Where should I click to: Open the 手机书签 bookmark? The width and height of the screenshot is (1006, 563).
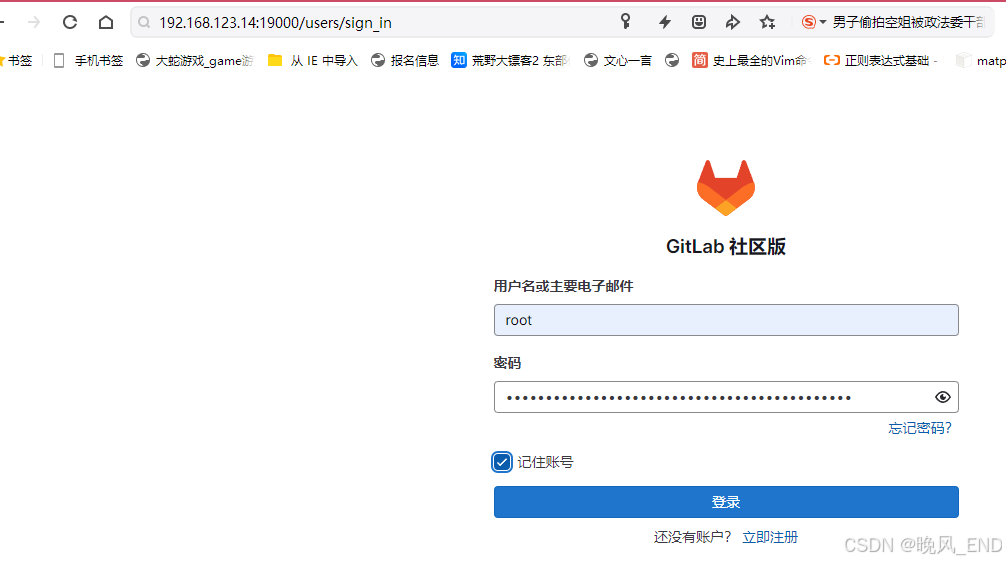click(88, 60)
